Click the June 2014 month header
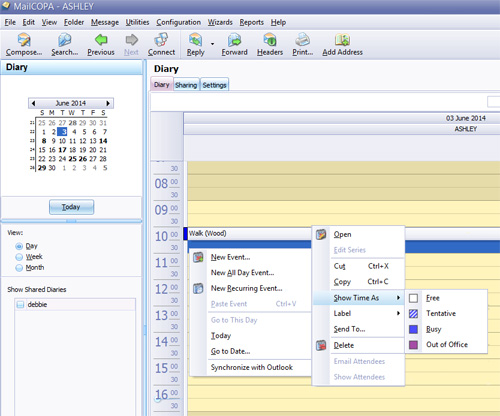This screenshot has height=416, width=500. click(x=71, y=103)
